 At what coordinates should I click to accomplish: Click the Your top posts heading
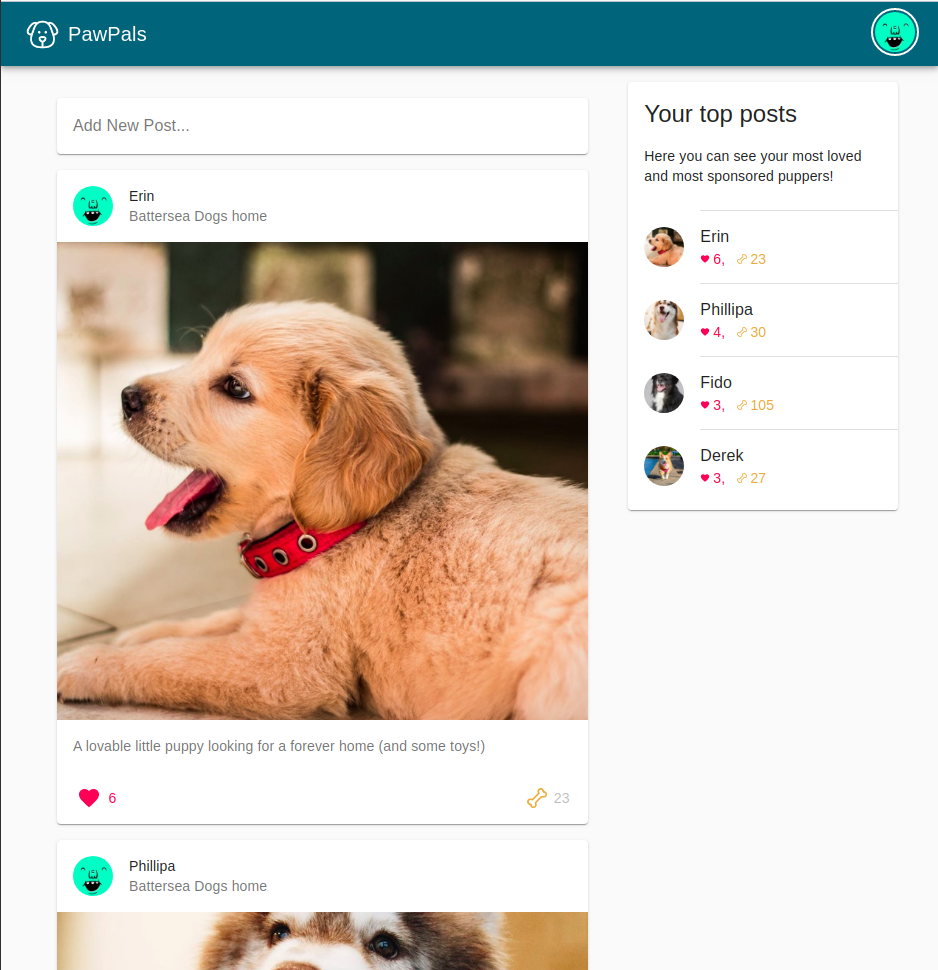tap(720, 114)
